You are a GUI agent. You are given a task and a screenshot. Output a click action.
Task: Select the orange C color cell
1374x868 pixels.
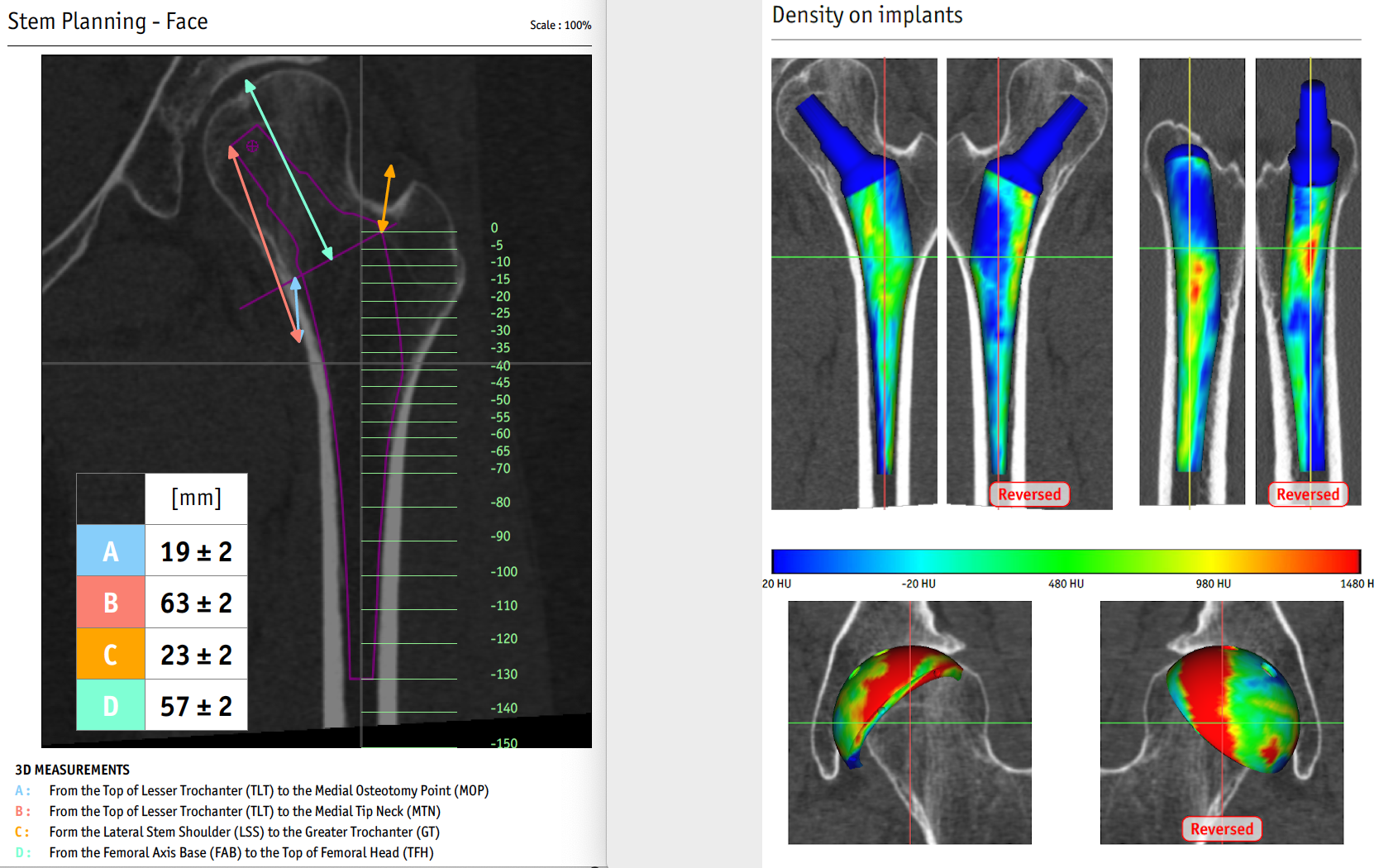pyautogui.click(x=111, y=654)
